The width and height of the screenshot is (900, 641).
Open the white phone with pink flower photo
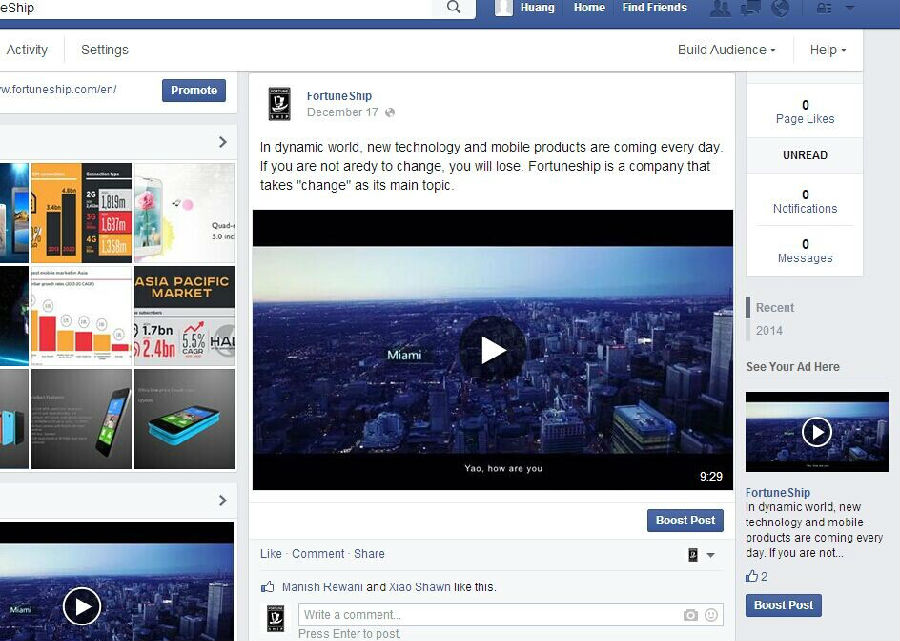(x=184, y=213)
